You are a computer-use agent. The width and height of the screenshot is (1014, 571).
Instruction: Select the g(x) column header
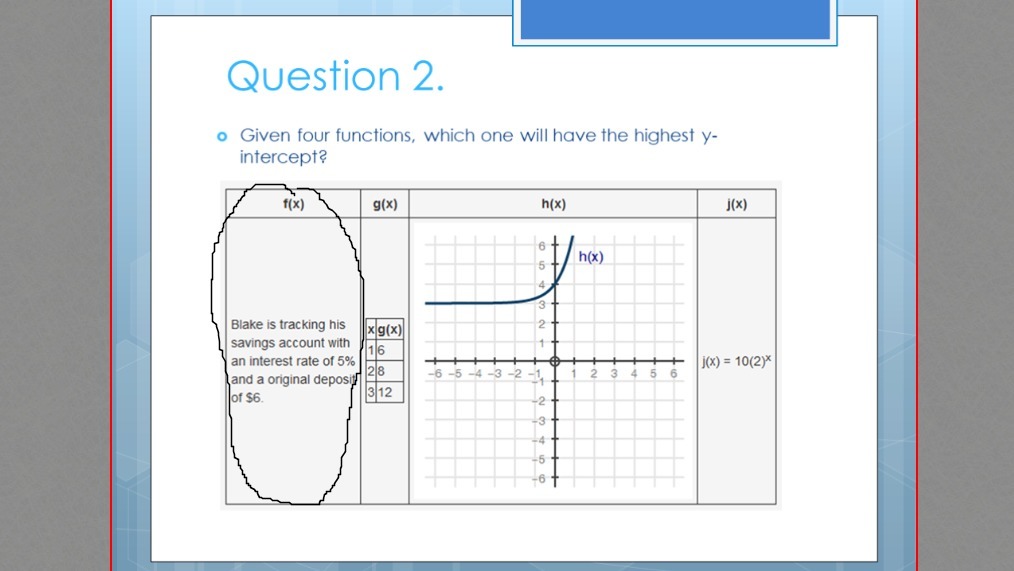[385, 204]
